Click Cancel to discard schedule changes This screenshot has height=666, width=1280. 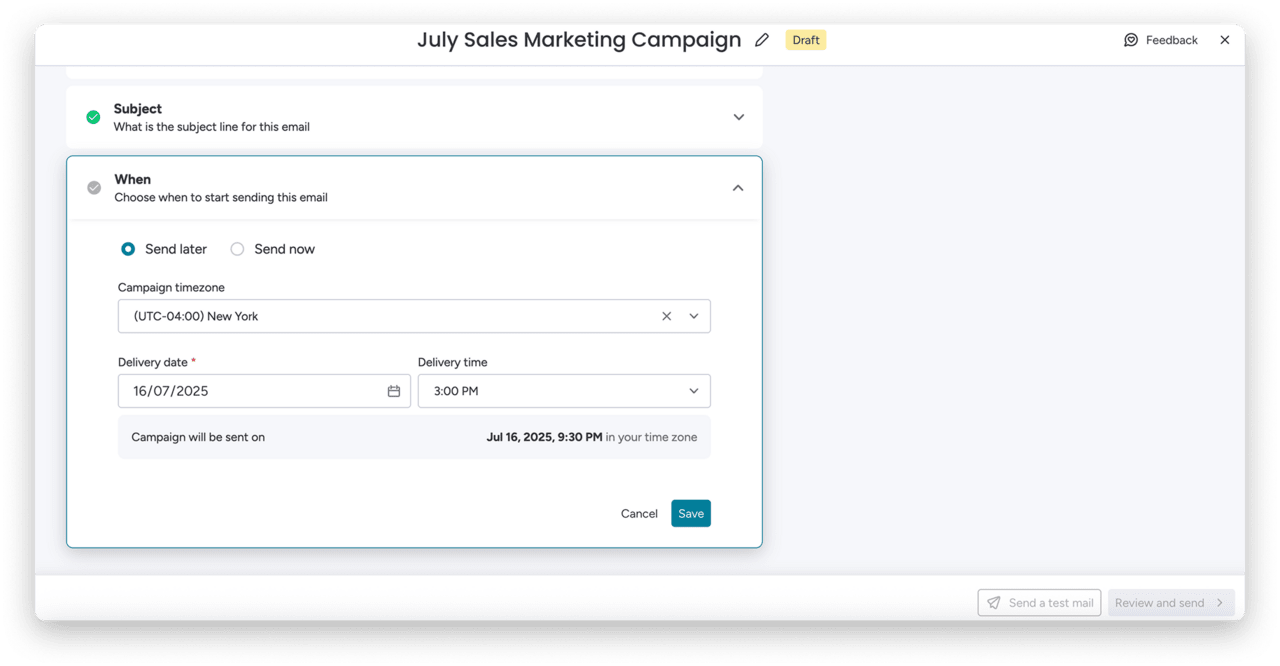coord(639,513)
